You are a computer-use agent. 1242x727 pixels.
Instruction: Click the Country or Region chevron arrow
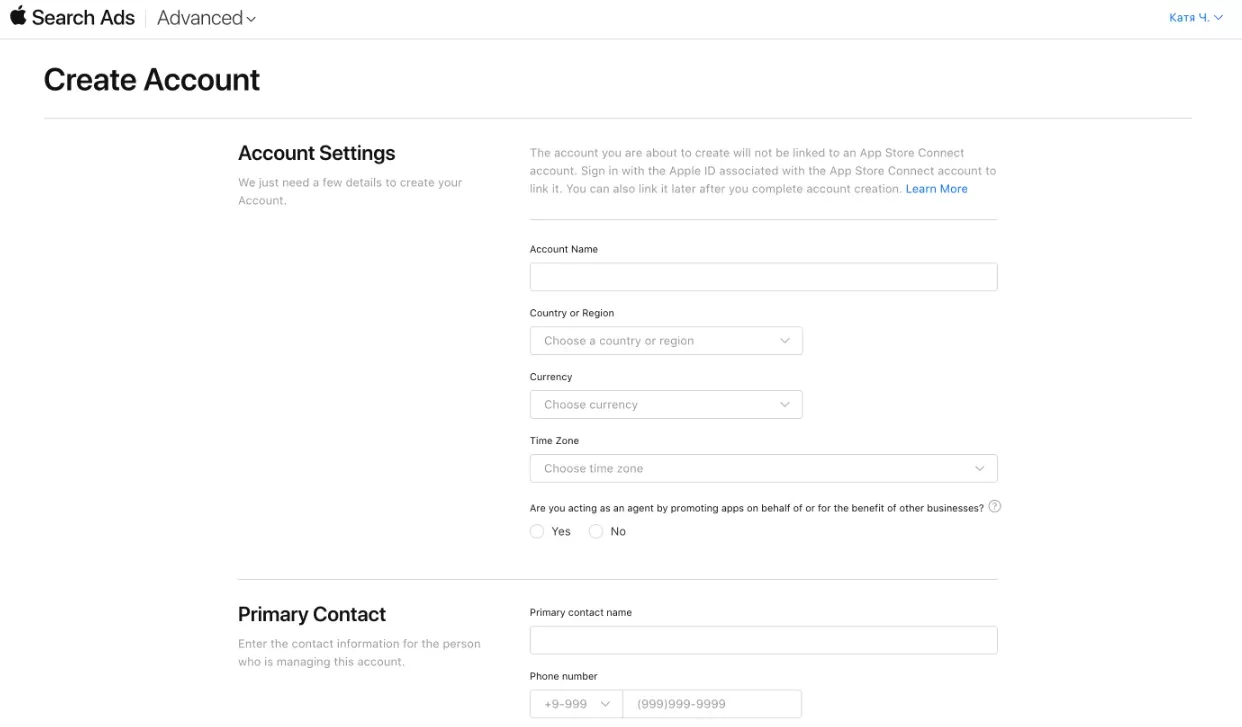tap(785, 341)
